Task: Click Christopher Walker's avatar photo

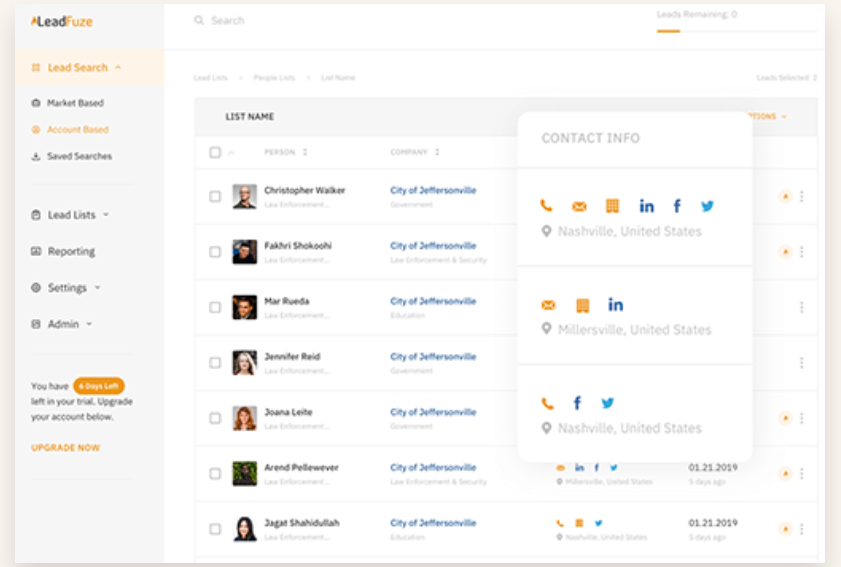Action: tap(245, 196)
